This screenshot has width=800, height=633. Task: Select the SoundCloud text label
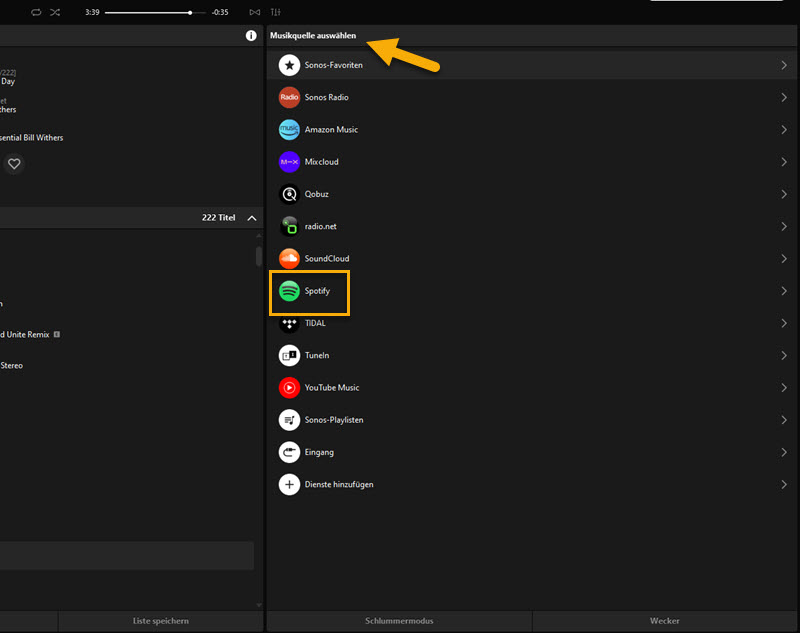pyautogui.click(x=327, y=259)
